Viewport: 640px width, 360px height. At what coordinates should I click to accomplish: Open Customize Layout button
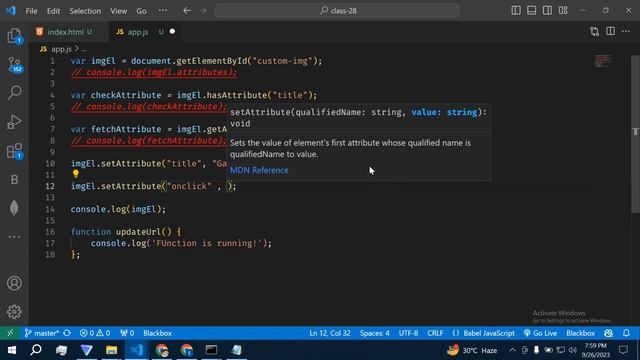pos(563,11)
